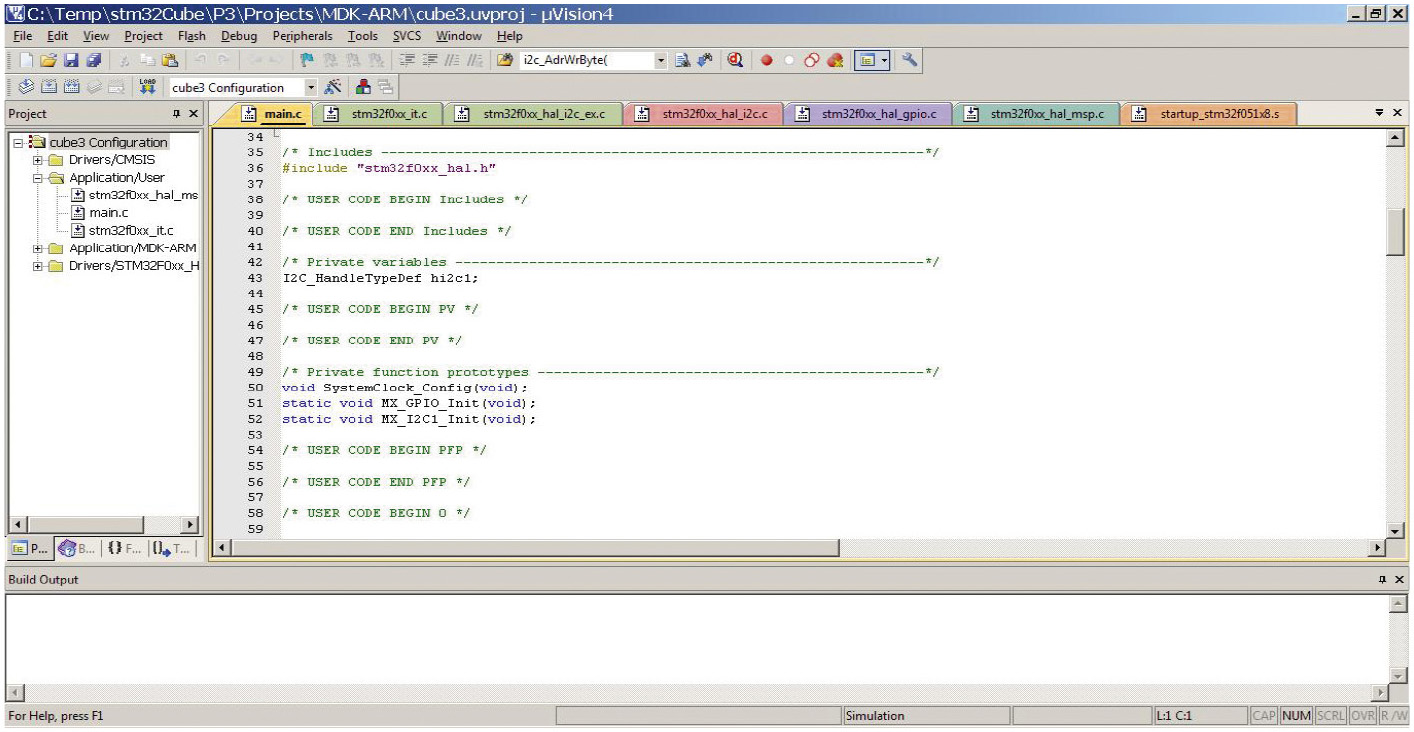Open Options for Target magic wand icon
The height and width of the screenshot is (732, 1414).
(334, 87)
